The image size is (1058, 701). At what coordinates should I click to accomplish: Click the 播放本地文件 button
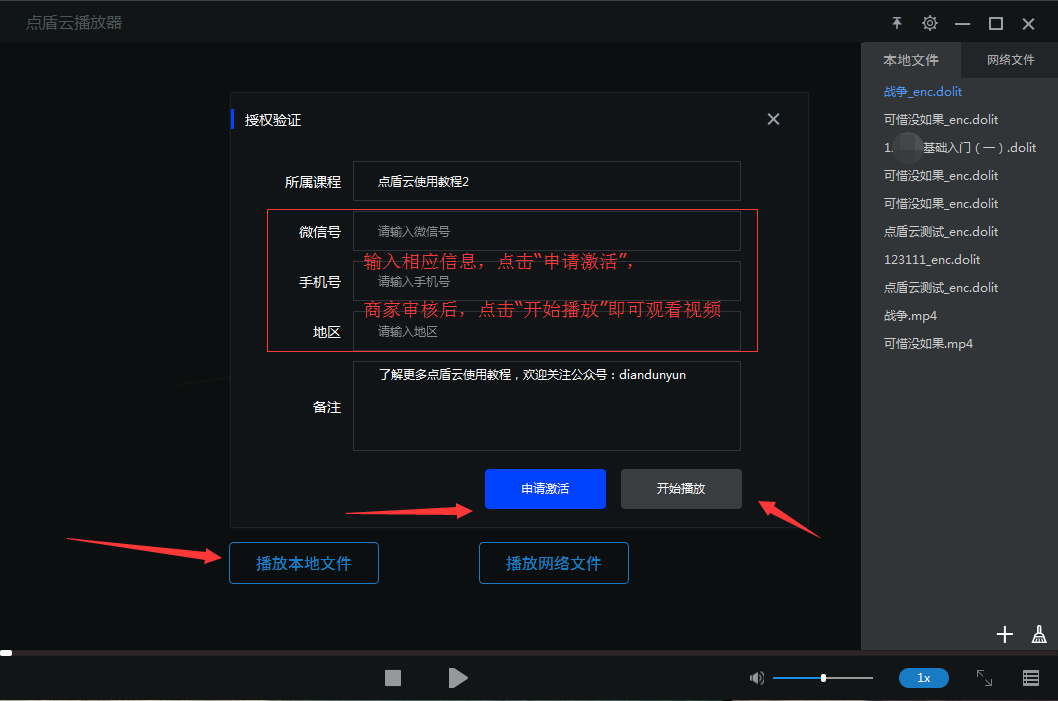[304, 563]
